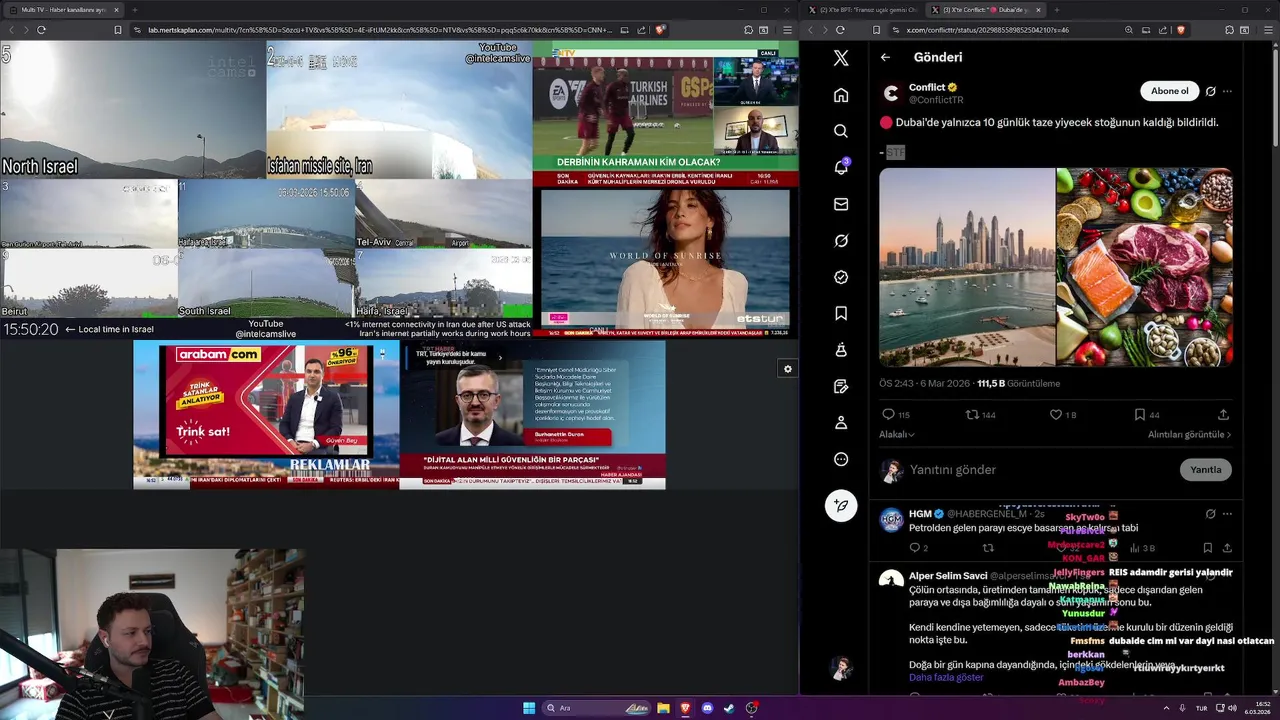Click the intelcams YouTube camera grid
1280x720 pixels.
[x=266, y=190]
